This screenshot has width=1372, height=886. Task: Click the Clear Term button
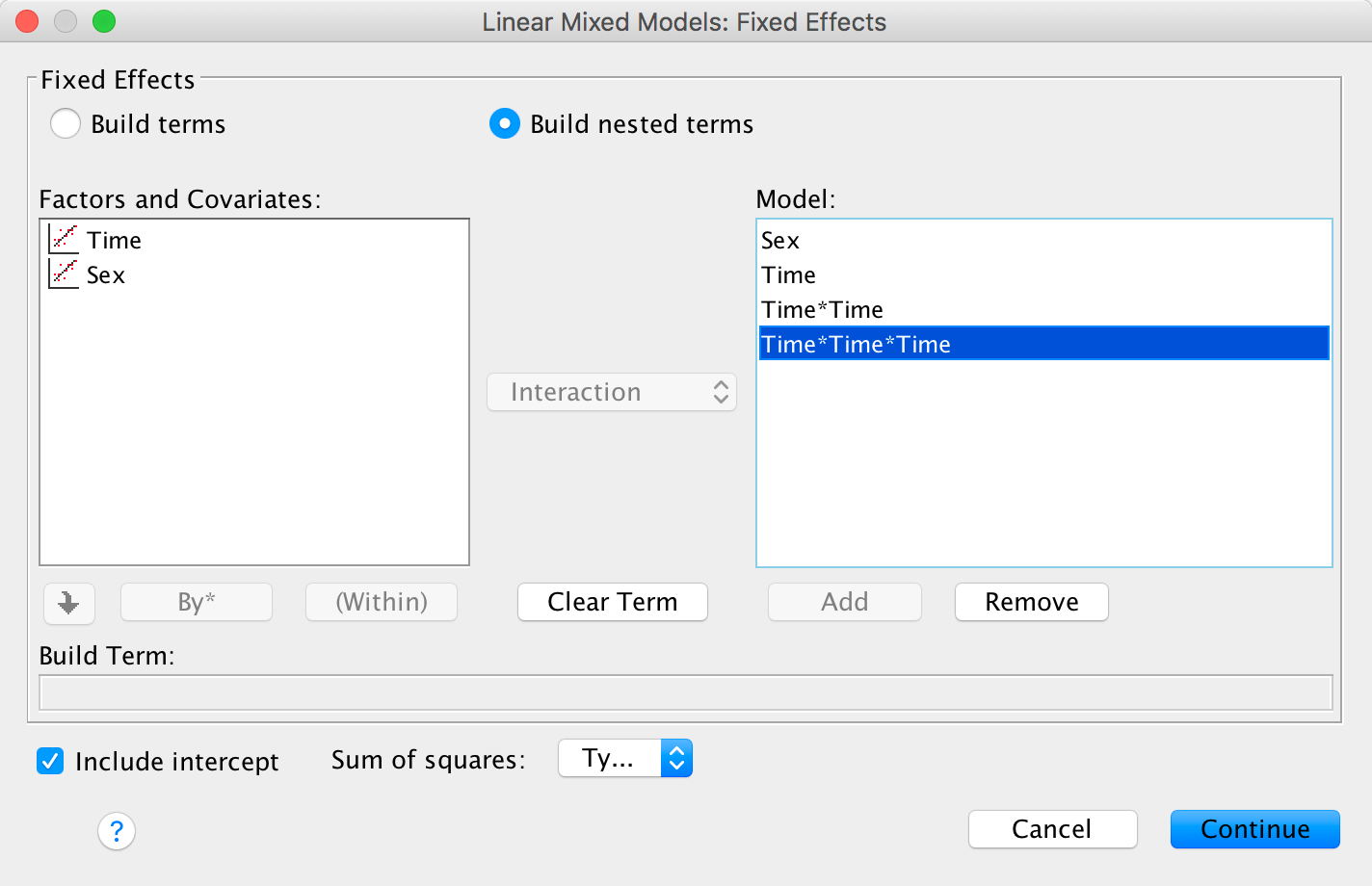click(613, 602)
